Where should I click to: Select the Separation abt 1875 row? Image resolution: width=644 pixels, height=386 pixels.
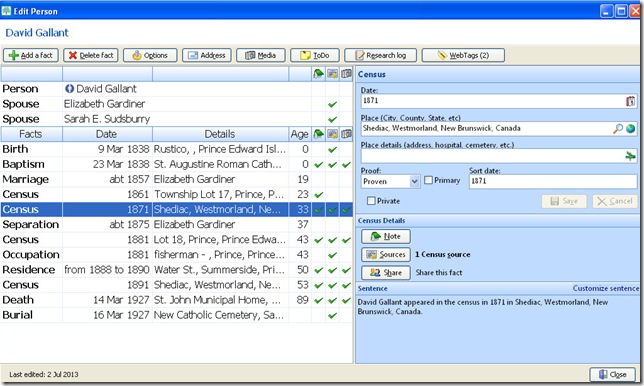[x=177, y=225]
